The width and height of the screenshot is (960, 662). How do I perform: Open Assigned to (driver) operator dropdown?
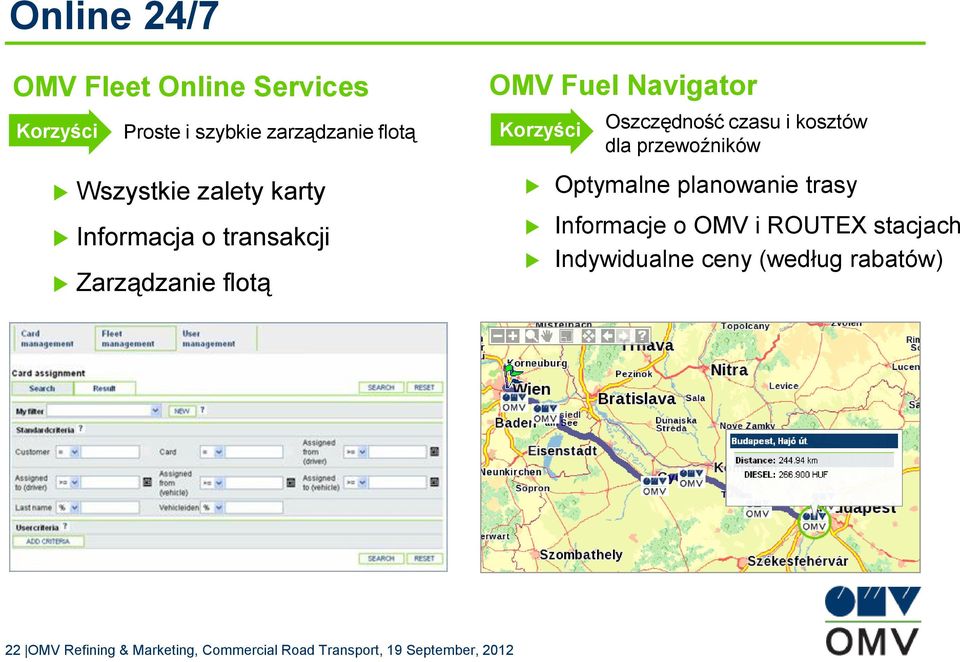pyautogui.click(x=68, y=483)
